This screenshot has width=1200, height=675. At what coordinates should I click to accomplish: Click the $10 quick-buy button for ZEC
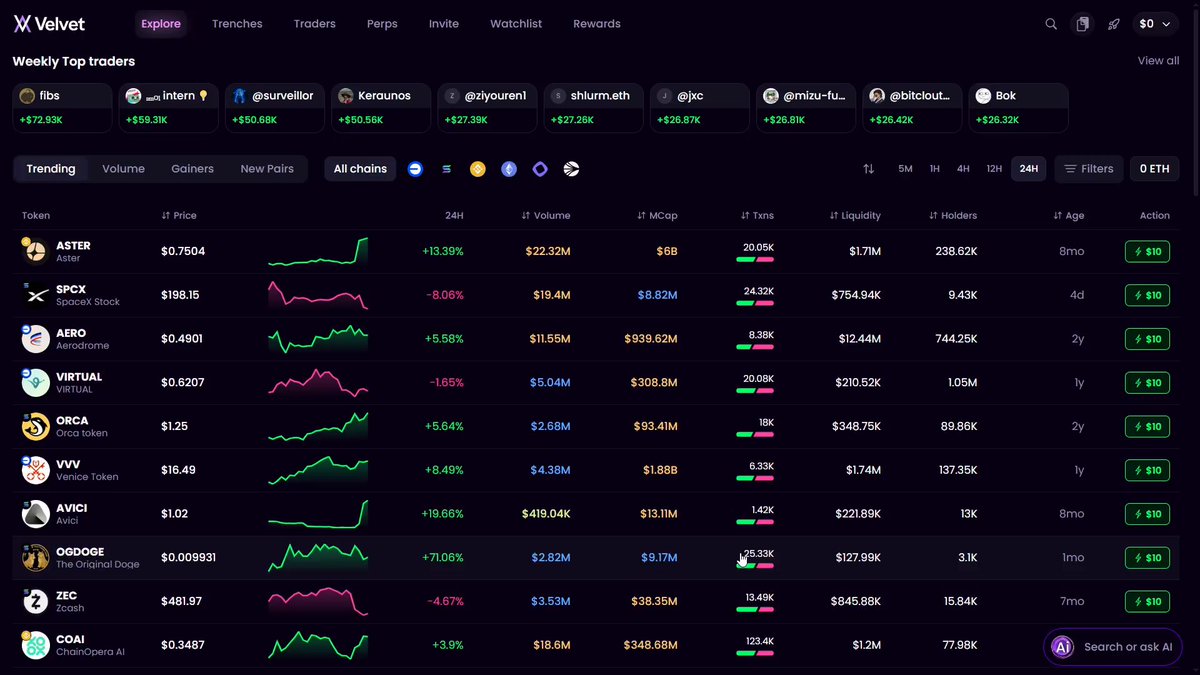(x=1147, y=602)
